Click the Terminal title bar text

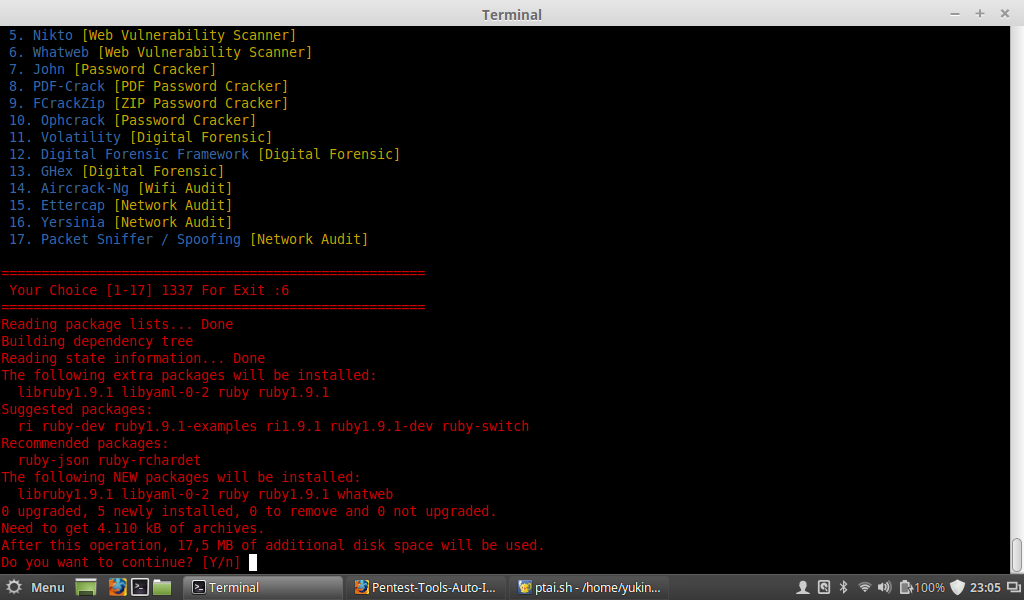511,14
